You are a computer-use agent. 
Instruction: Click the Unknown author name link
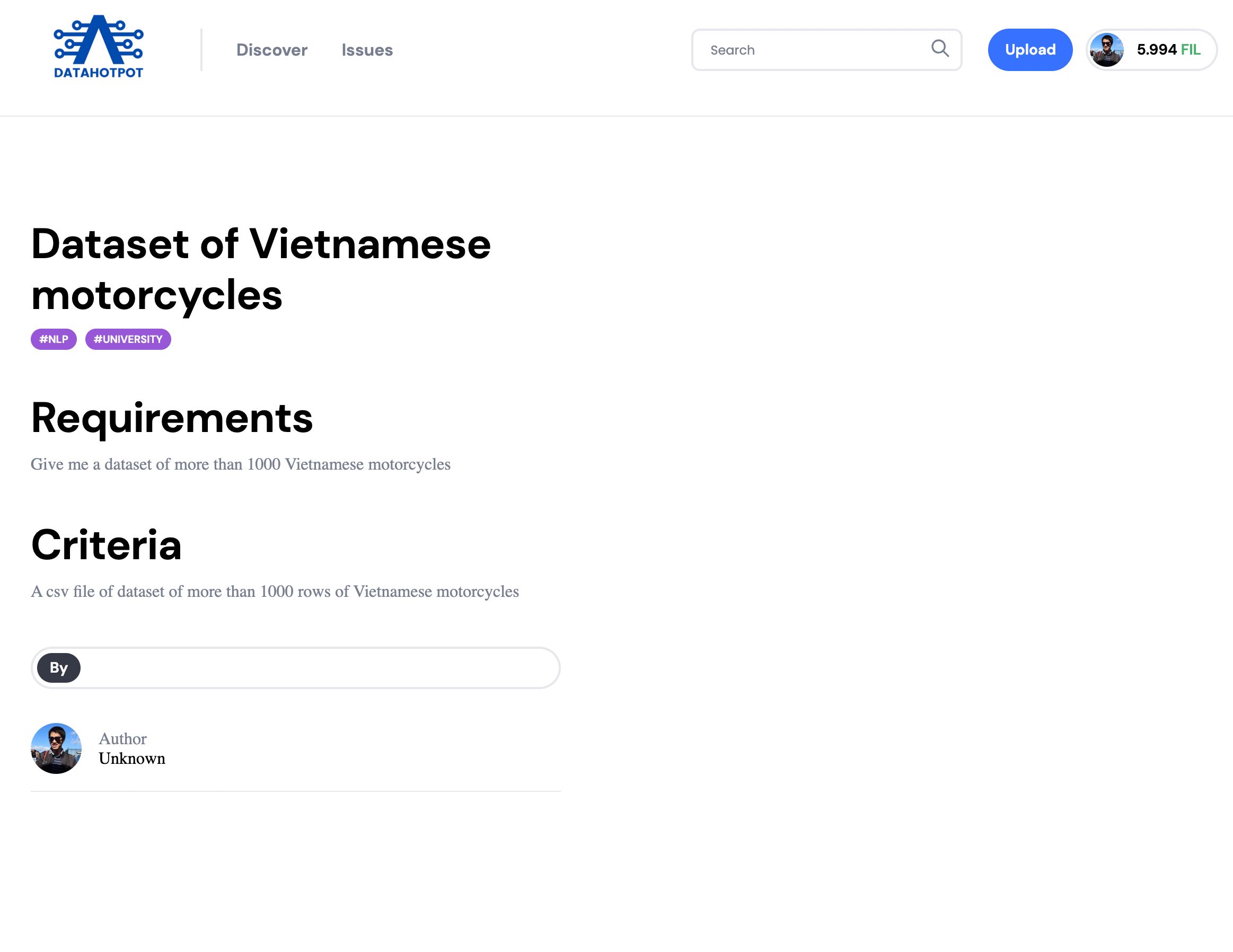(x=131, y=758)
